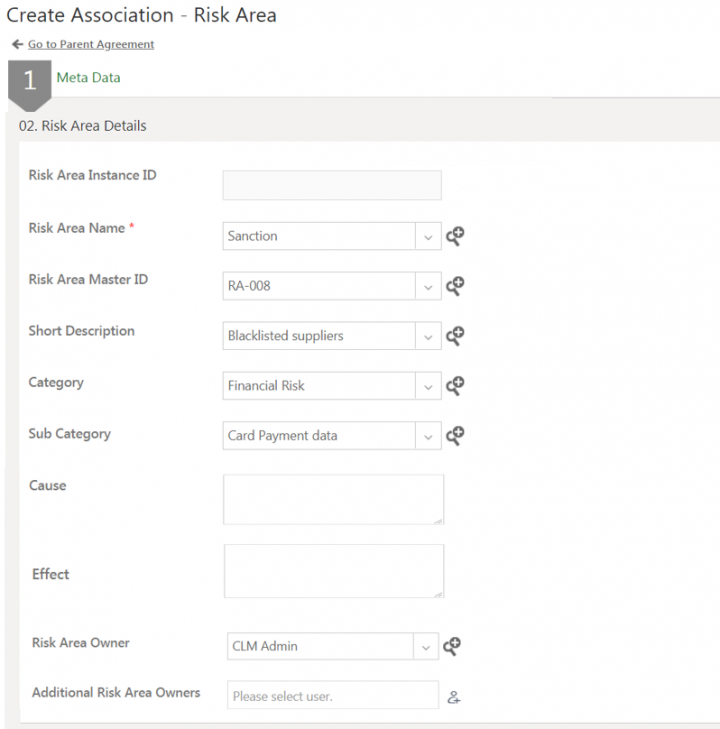Click the lookup icon beside Sub Category
The image size is (720, 729).
coord(455,436)
